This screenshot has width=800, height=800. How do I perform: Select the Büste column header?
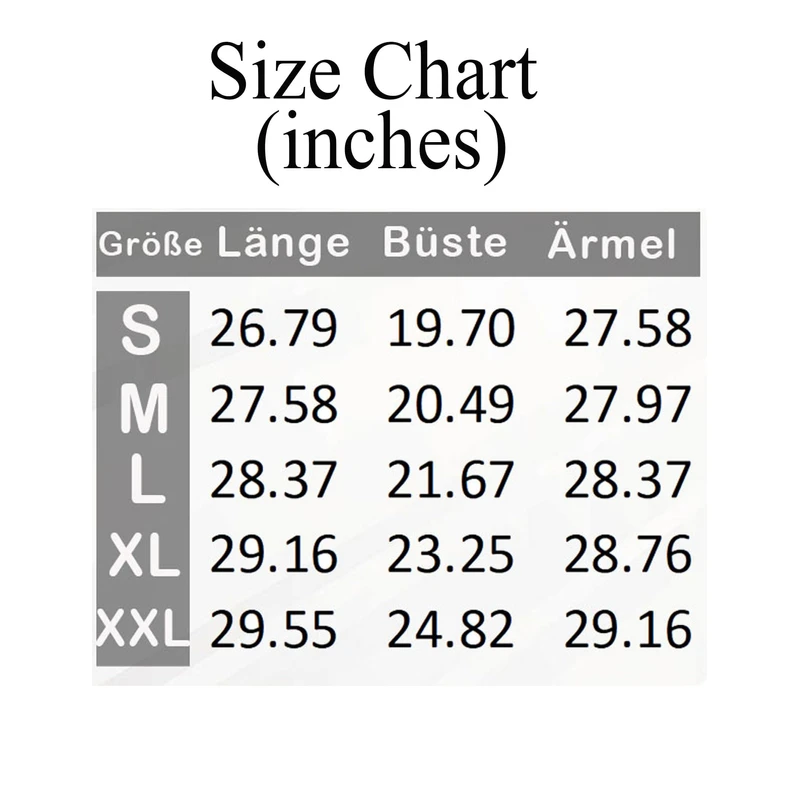[444, 243]
